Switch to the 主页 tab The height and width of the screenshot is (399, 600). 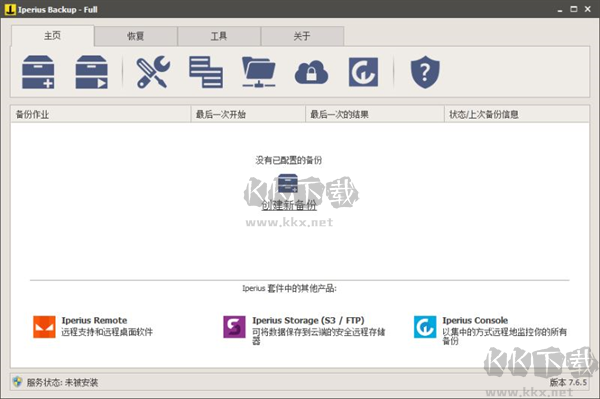(52, 36)
